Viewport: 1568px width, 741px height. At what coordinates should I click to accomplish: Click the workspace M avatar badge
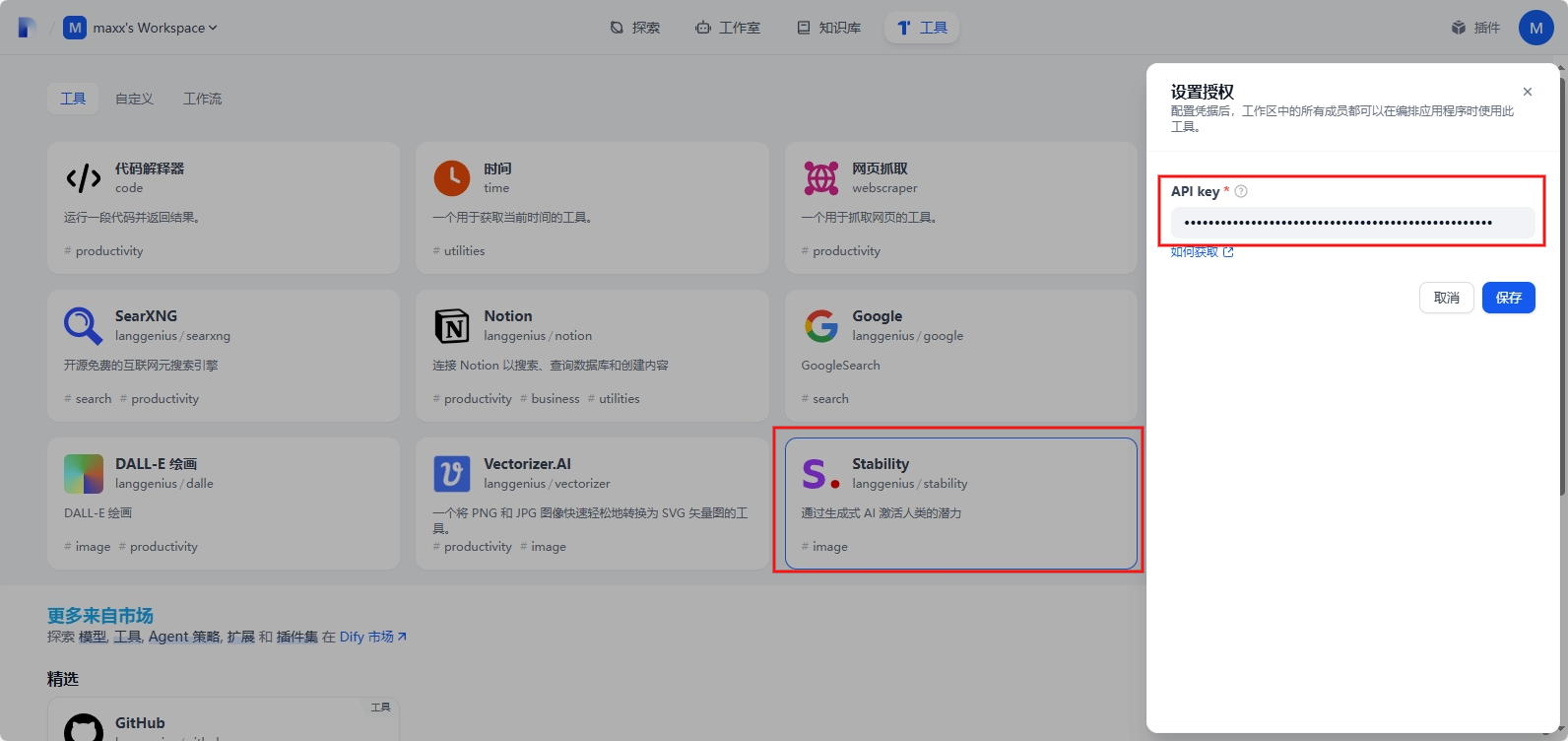[x=75, y=28]
